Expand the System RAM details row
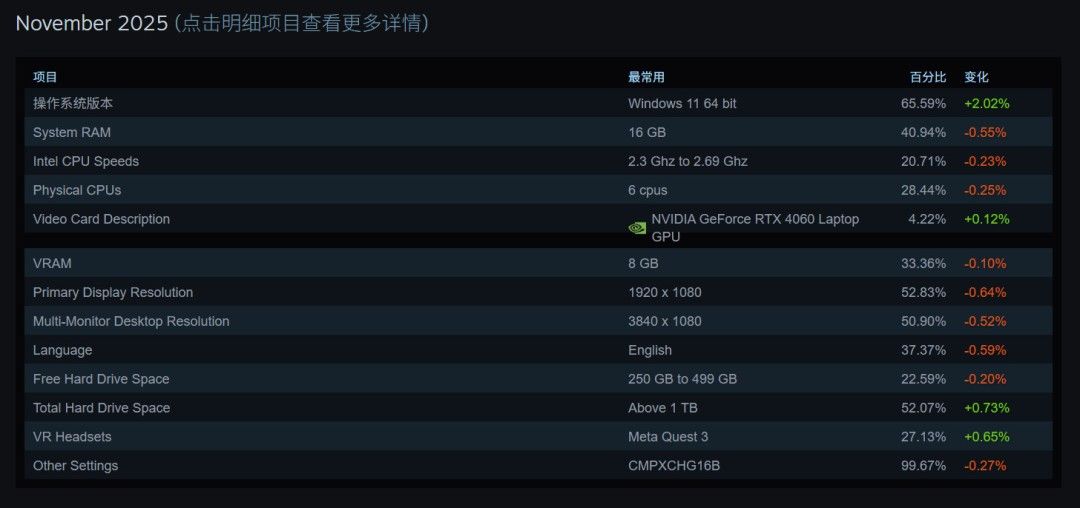The image size is (1080, 508). tap(72, 132)
